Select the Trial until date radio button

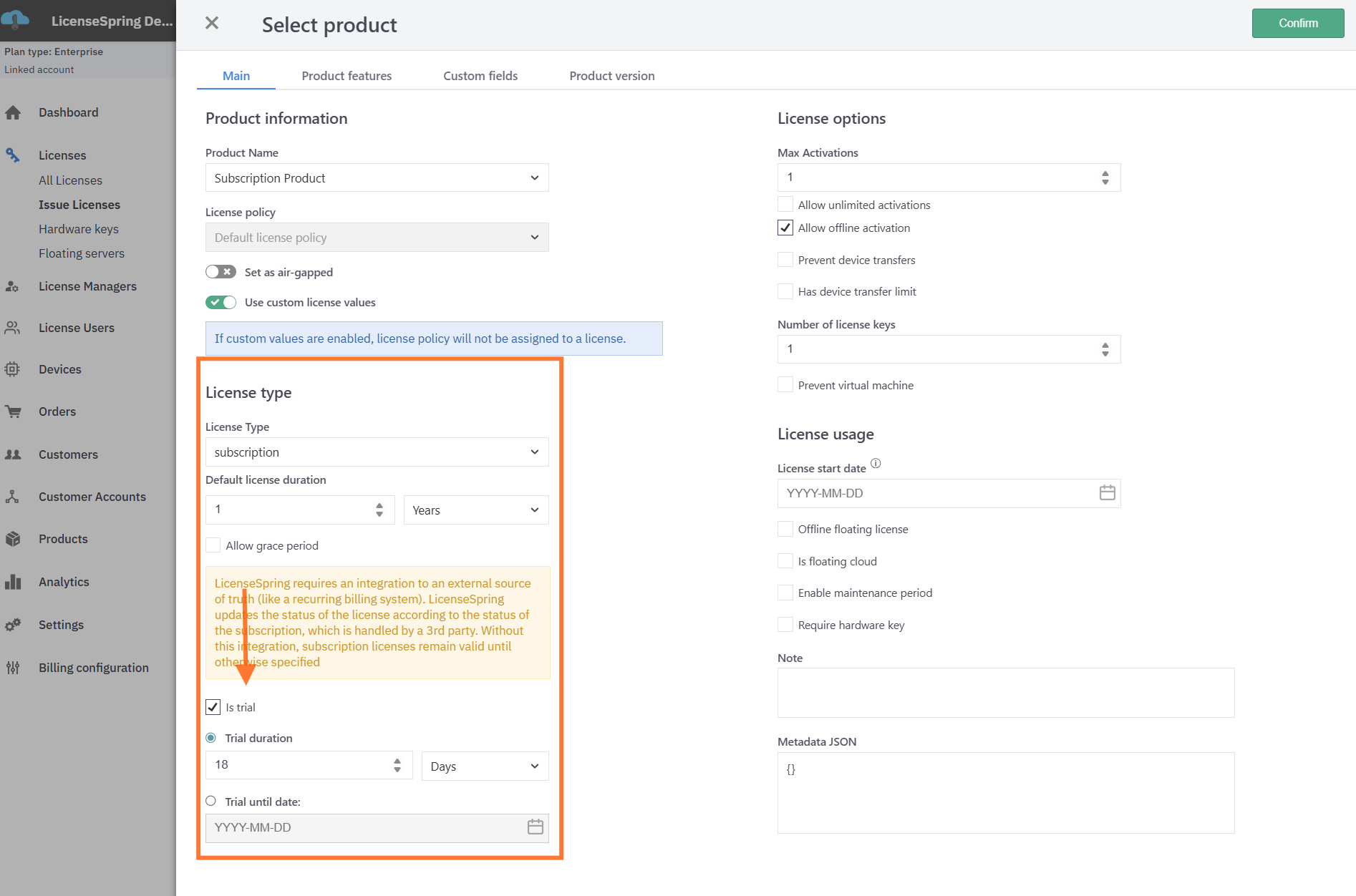click(211, 802)
